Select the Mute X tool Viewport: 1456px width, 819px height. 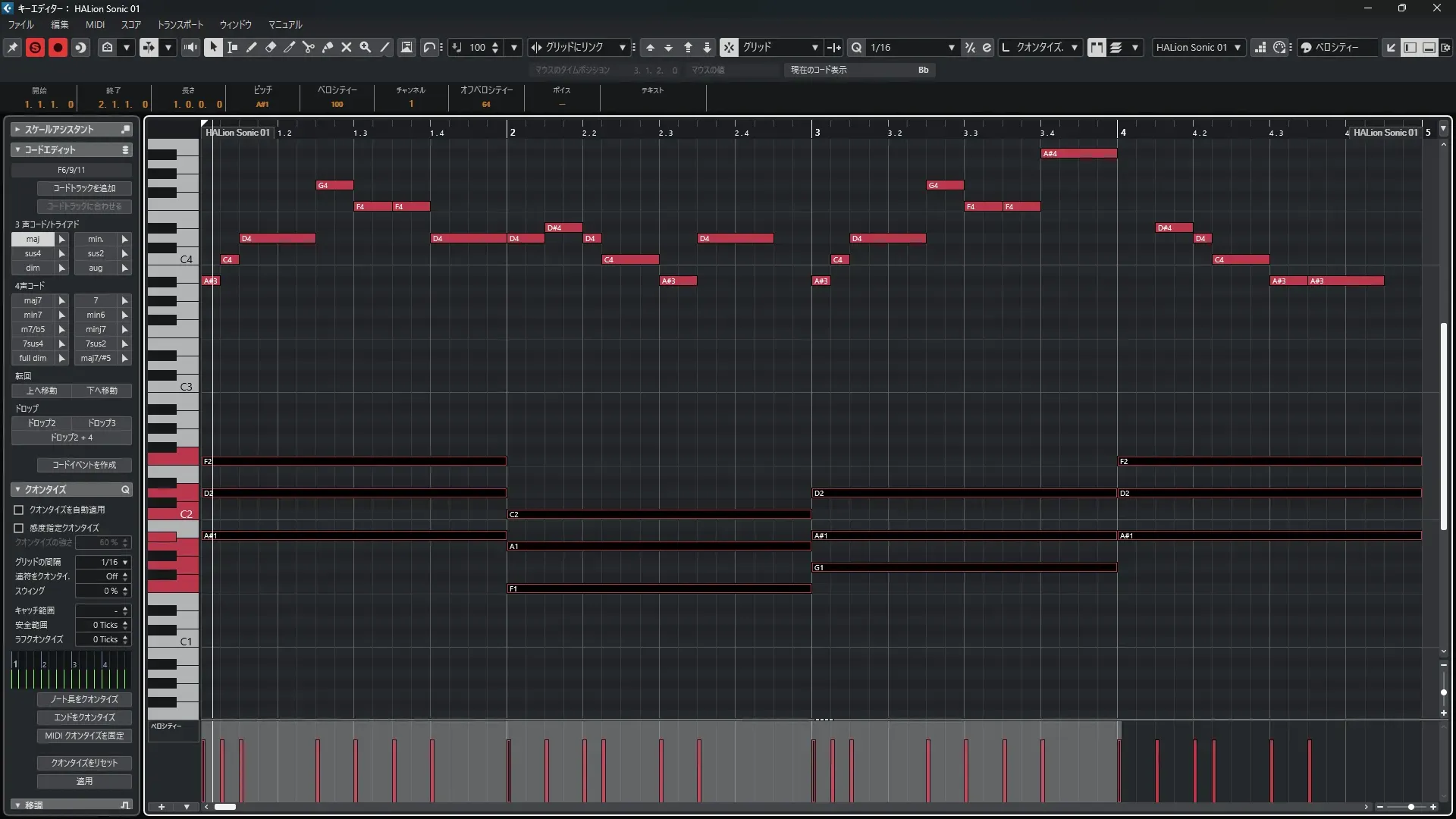(346, 47)
